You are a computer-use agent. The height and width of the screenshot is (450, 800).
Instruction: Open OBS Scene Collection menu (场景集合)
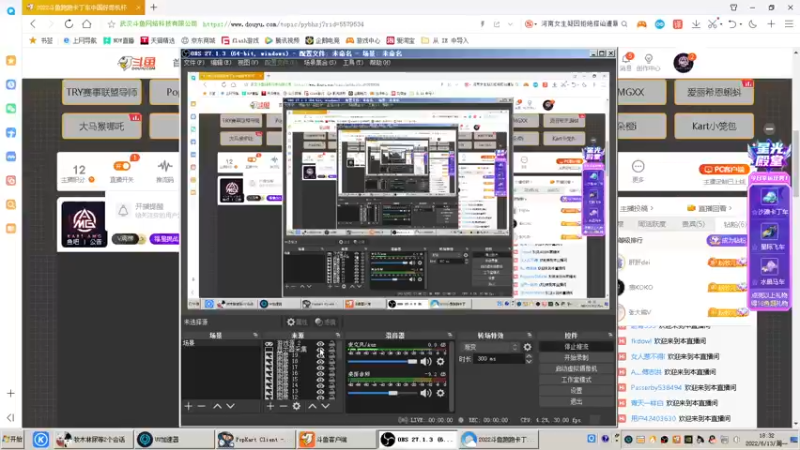pos(320,63)
